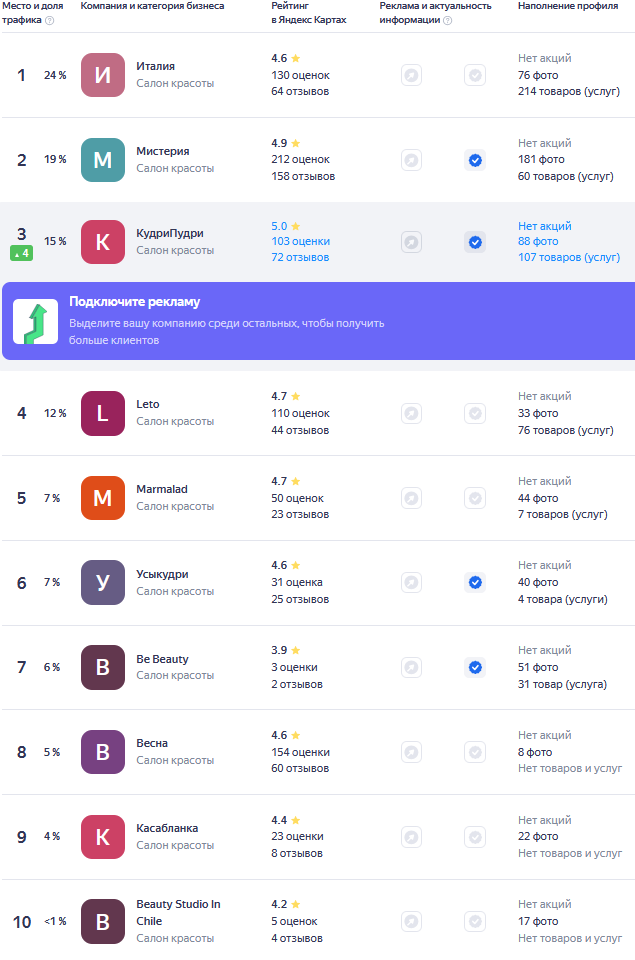Click the advertising status icon for Италия
635x960 pixels.
[411, 75]
